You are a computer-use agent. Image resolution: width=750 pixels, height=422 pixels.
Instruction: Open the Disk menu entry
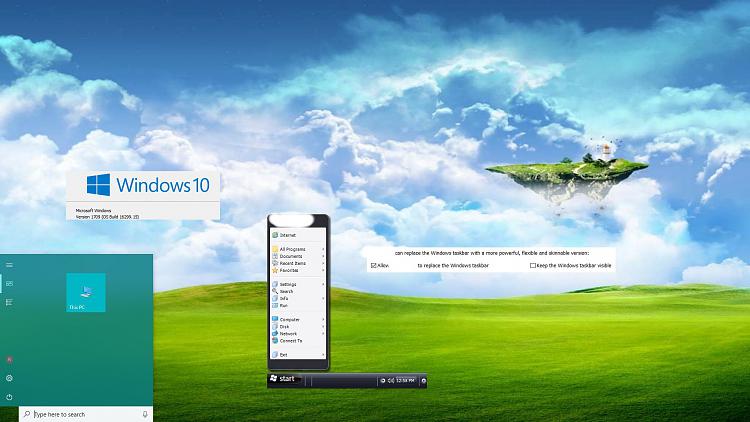[298, 327]
